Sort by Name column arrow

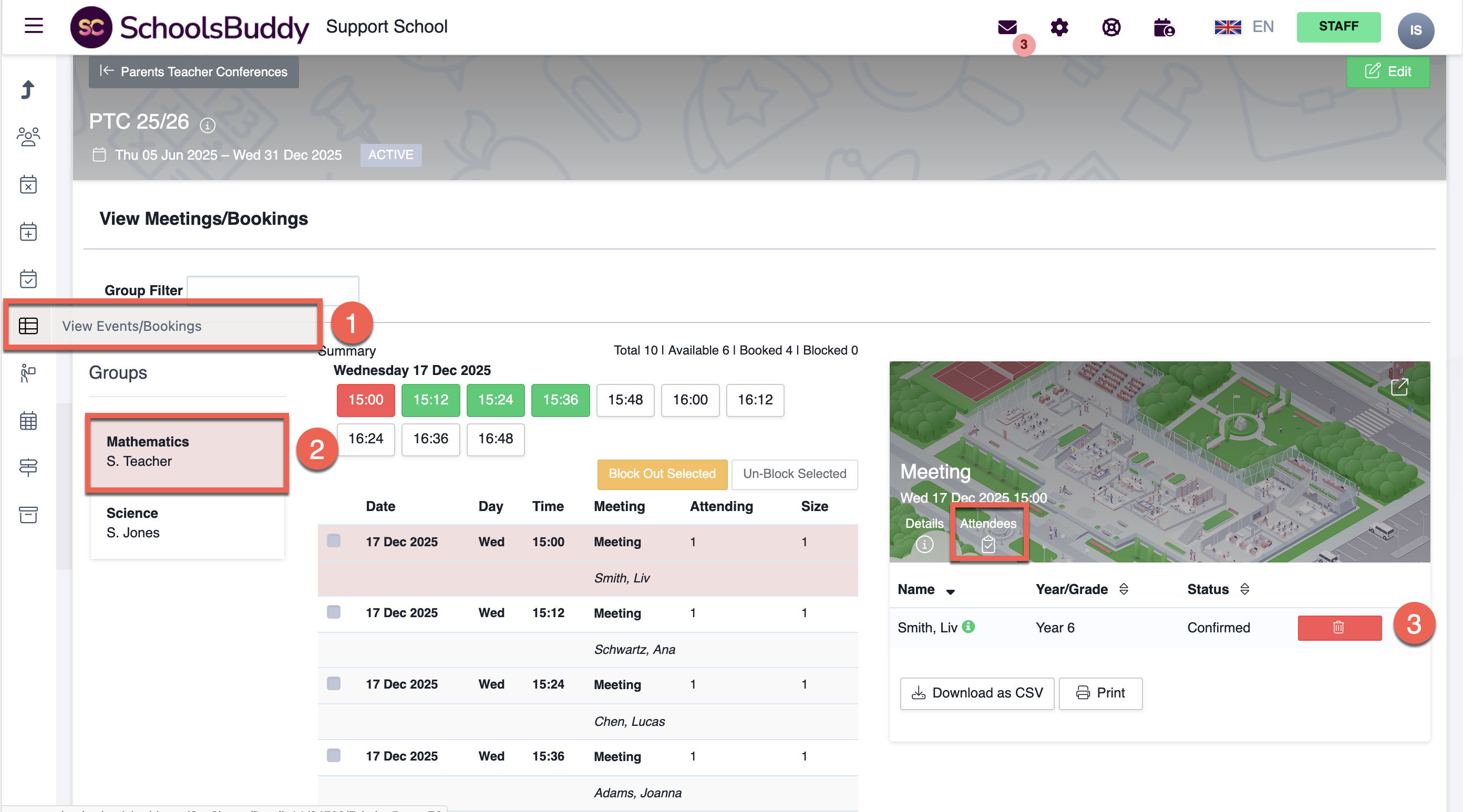950,591
